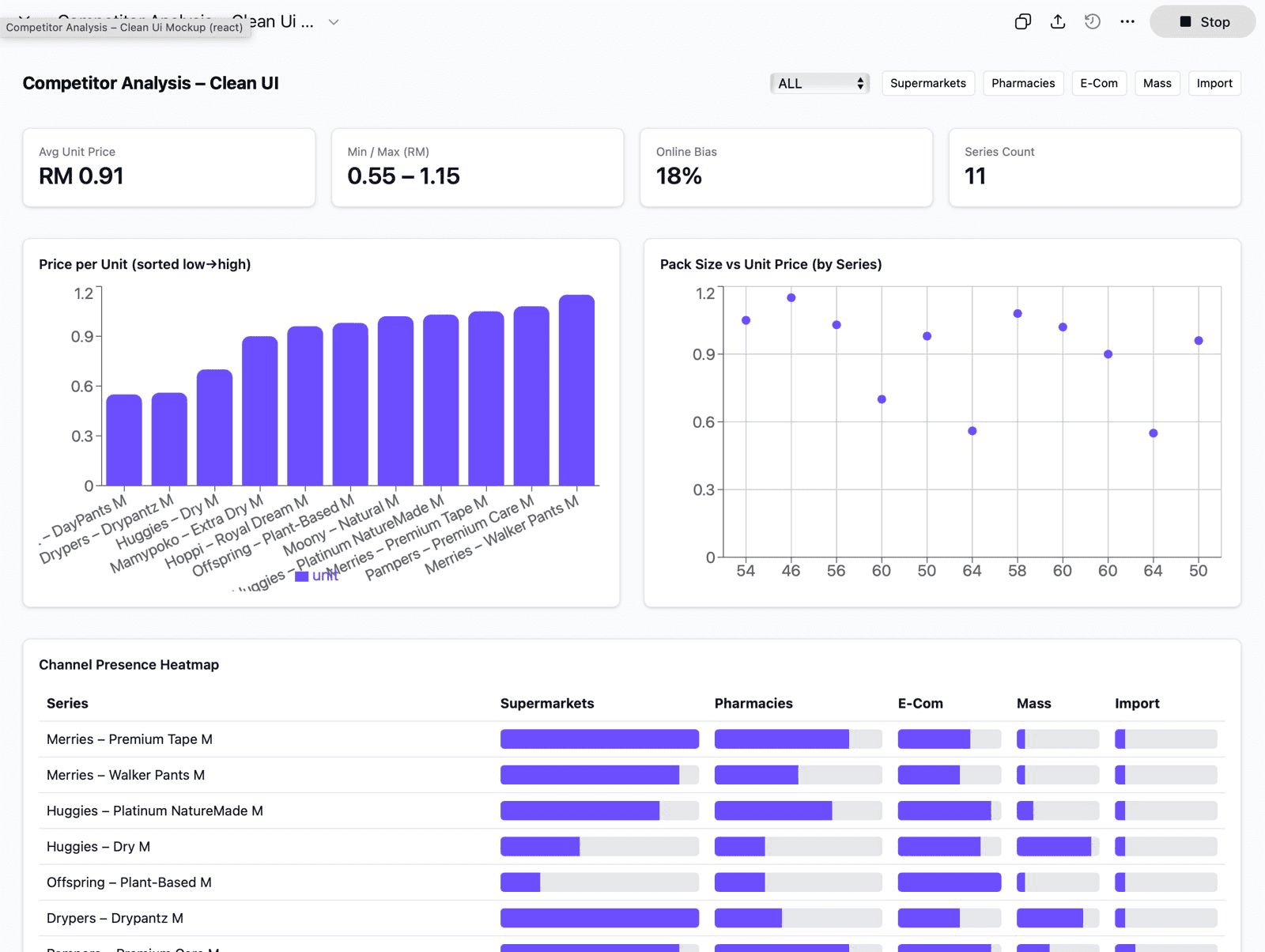Click the purple unit legend swatch
This screenshot has height=952, width=1265.
point(301,576)
